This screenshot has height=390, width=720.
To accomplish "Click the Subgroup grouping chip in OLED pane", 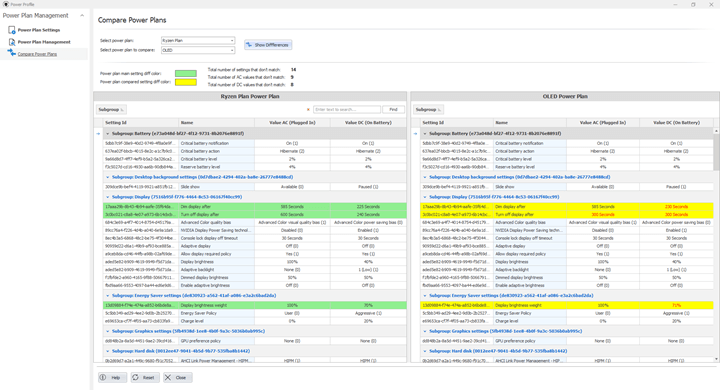I will tap(428, 109).
